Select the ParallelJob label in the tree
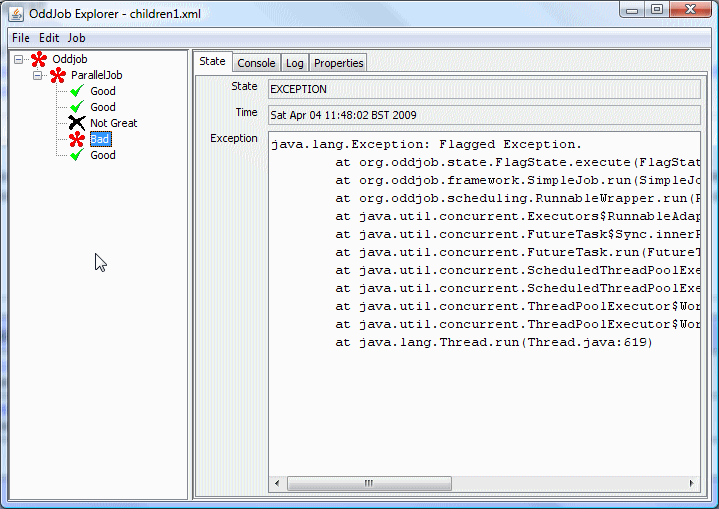Image resolution: width=719 pixels, height=509 pixels. coord(97,76)
